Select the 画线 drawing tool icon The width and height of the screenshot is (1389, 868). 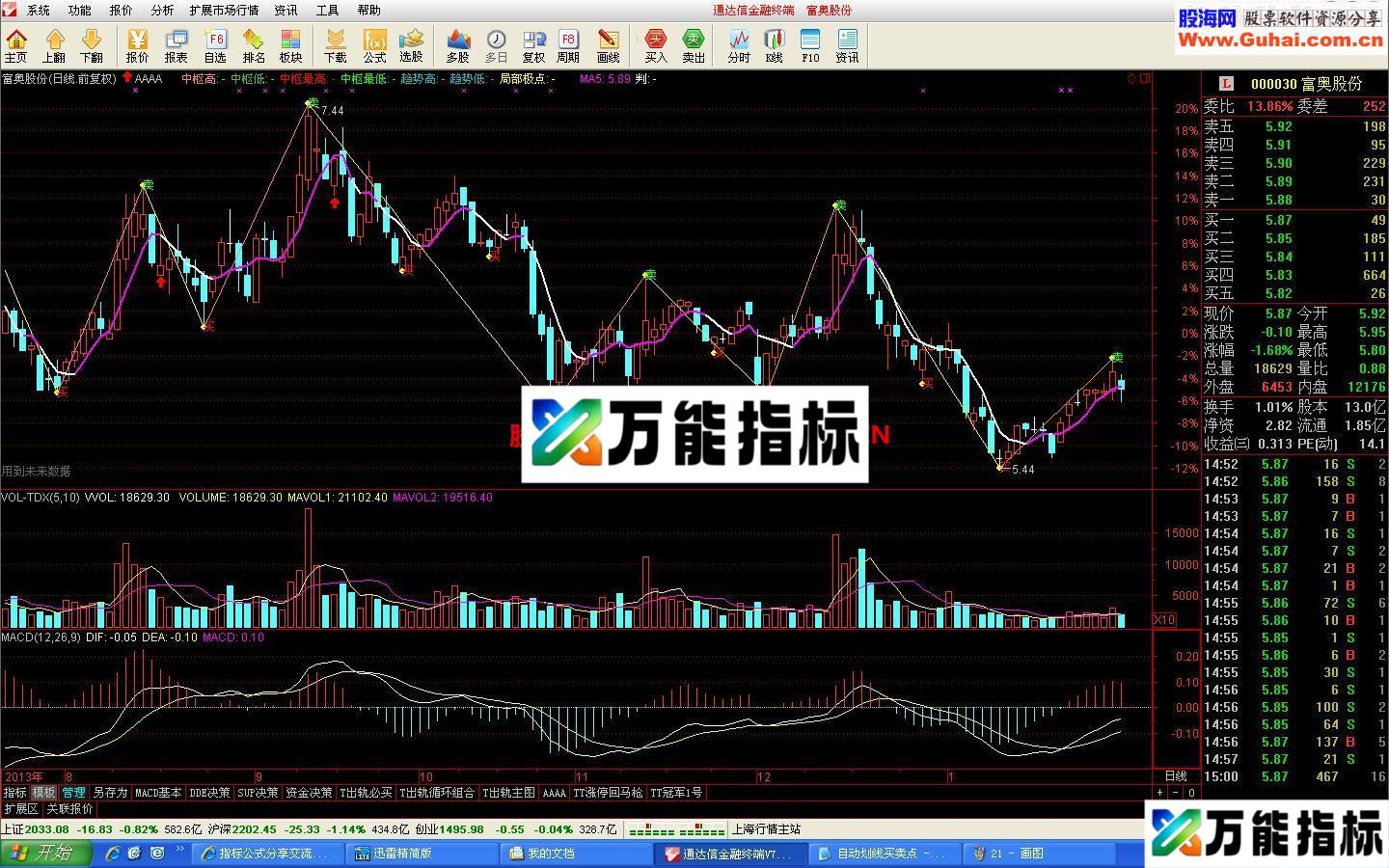[608, 44]
